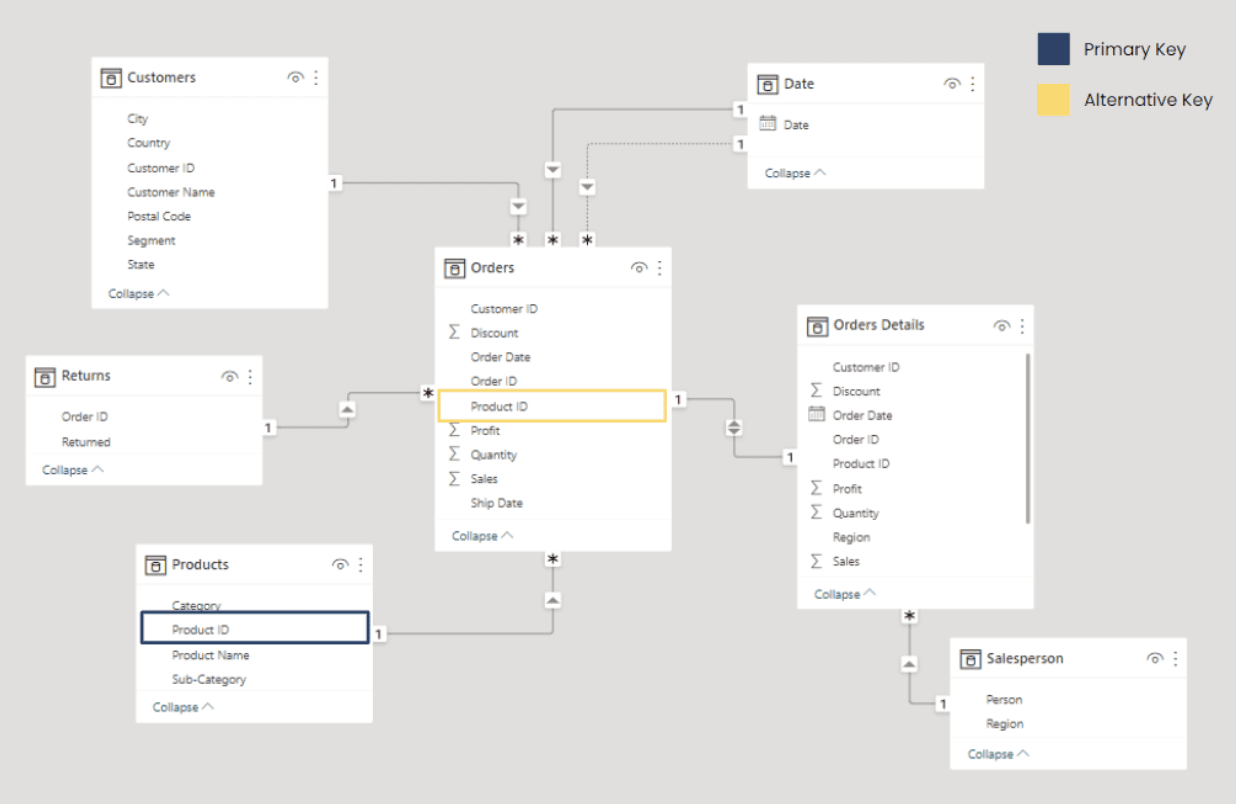Click the bidirectional filter arrow on Orders relationship
Viewport: 1236px width, 804px height.
pos(734,427)
